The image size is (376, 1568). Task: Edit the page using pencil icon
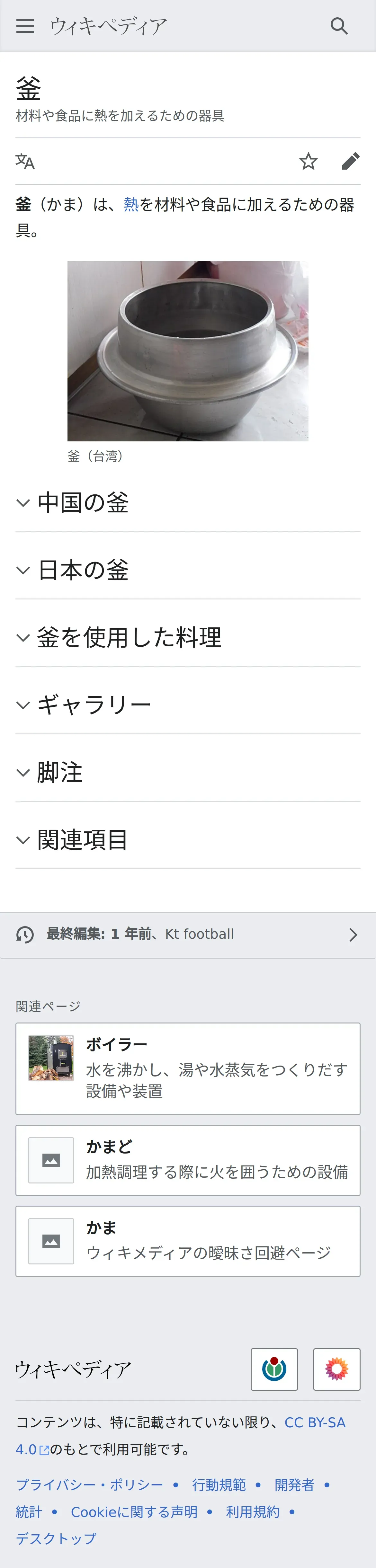(350, 161)
